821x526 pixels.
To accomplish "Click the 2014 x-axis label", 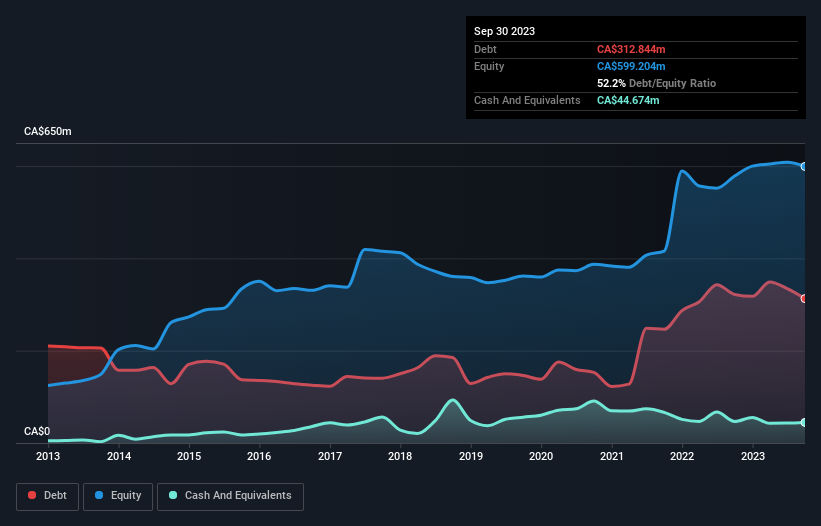I will [119, 456].
